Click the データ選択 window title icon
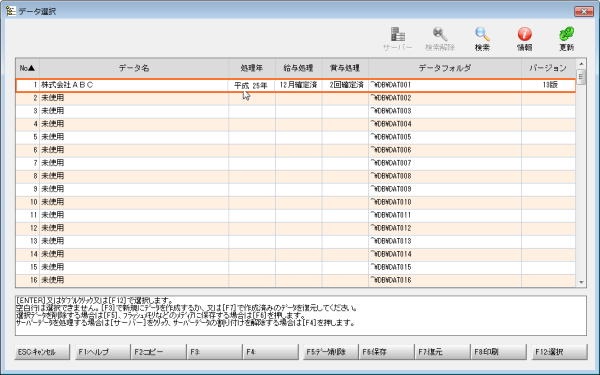Viewport: 600px width, 375px height. (11, 11)
